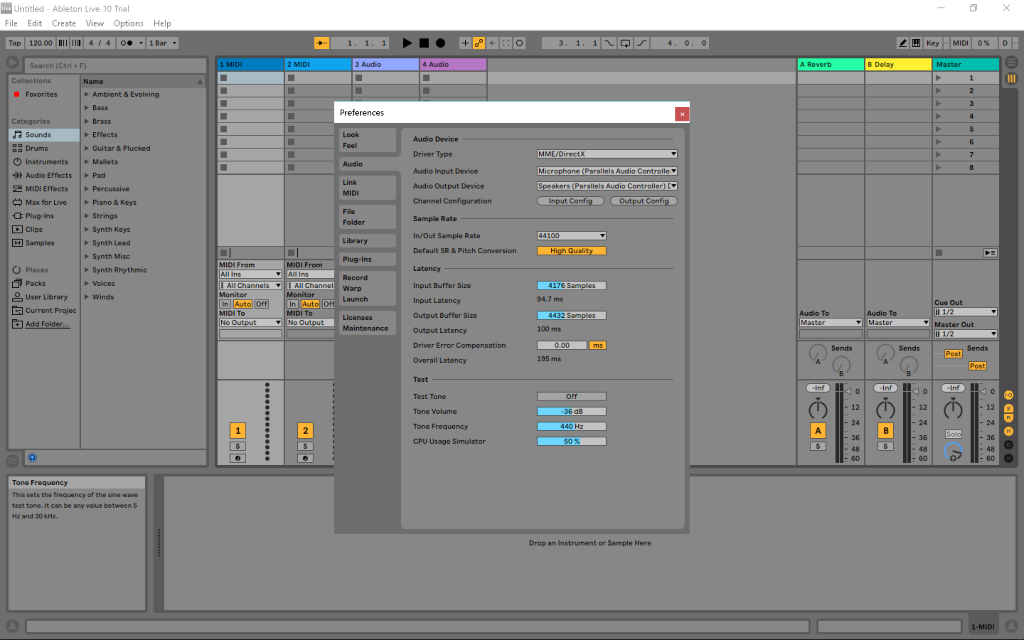Start playback with the Play button
Screen dimensions: 1024x640
click(x=407, y=43)
